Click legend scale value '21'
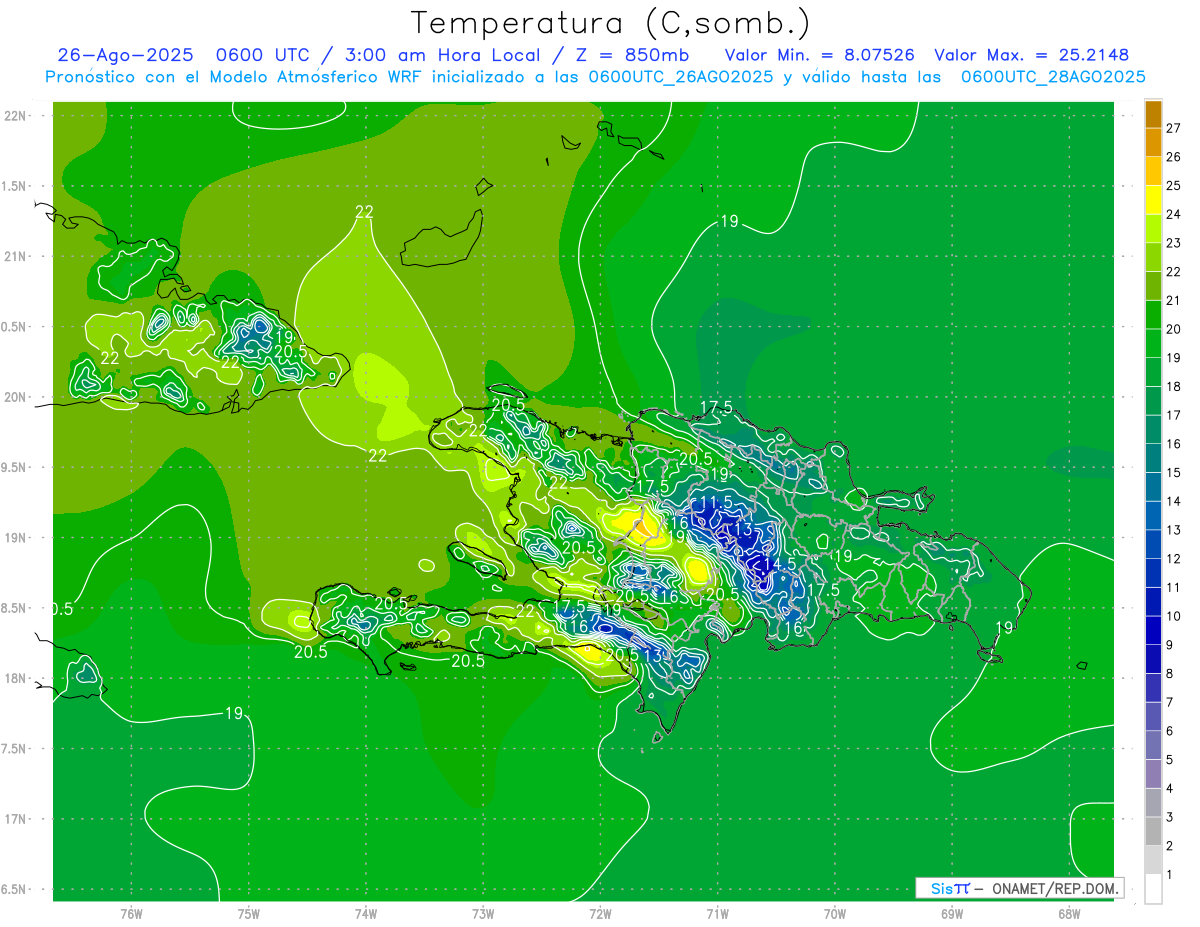Image resolution: width=1200 pixels, height=927 pixels. (1174, 300)
